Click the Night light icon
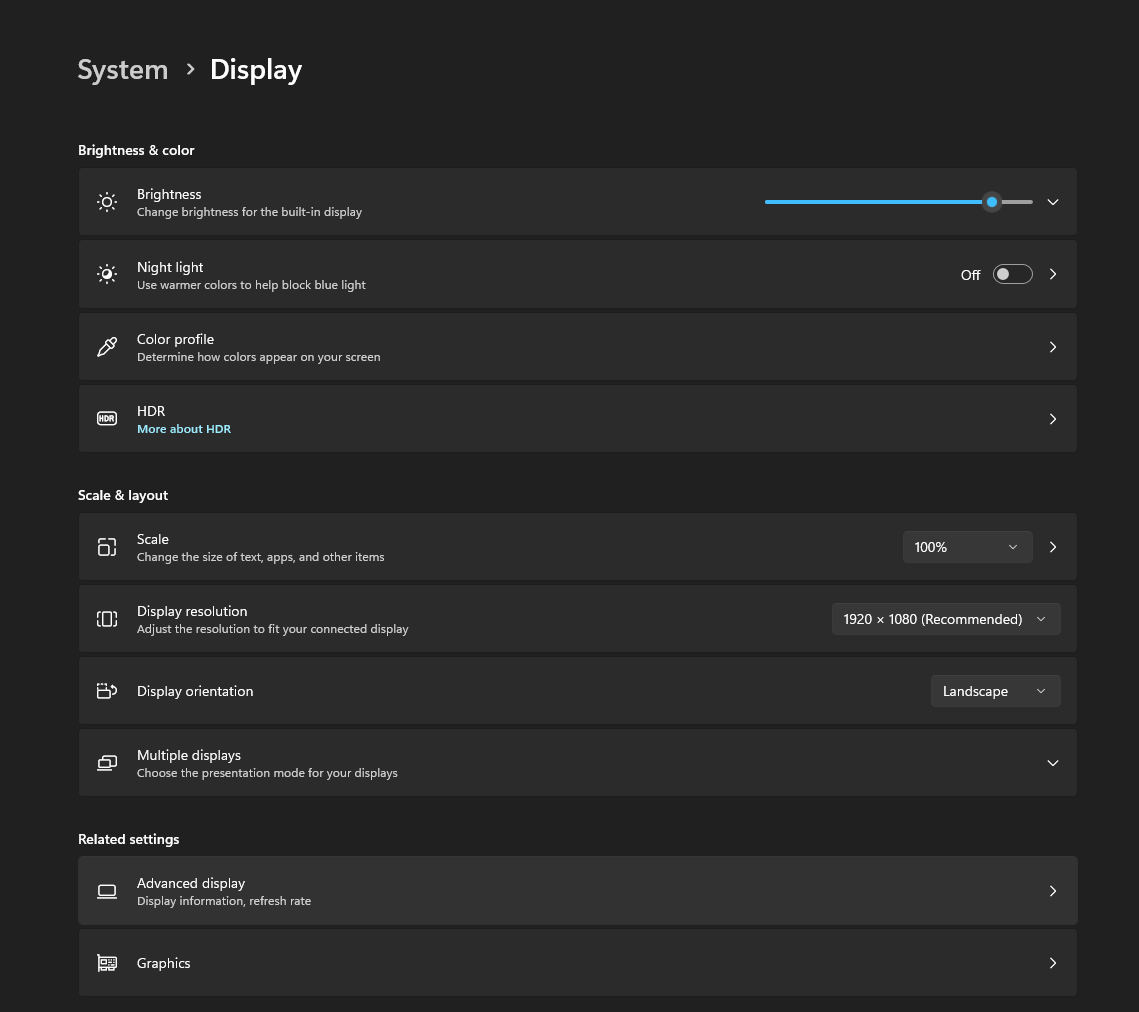The height and width of the screenshot is (1012, 1139). click(x=107, y=274)
